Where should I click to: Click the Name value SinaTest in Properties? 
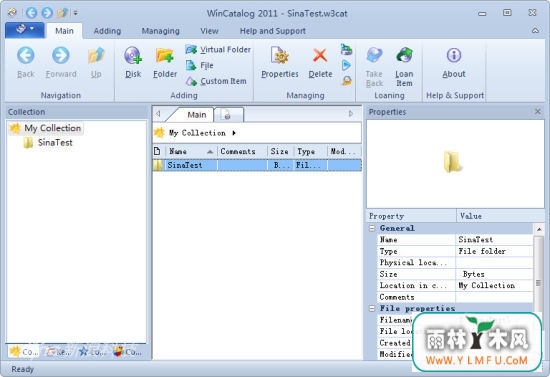[494, 240]
